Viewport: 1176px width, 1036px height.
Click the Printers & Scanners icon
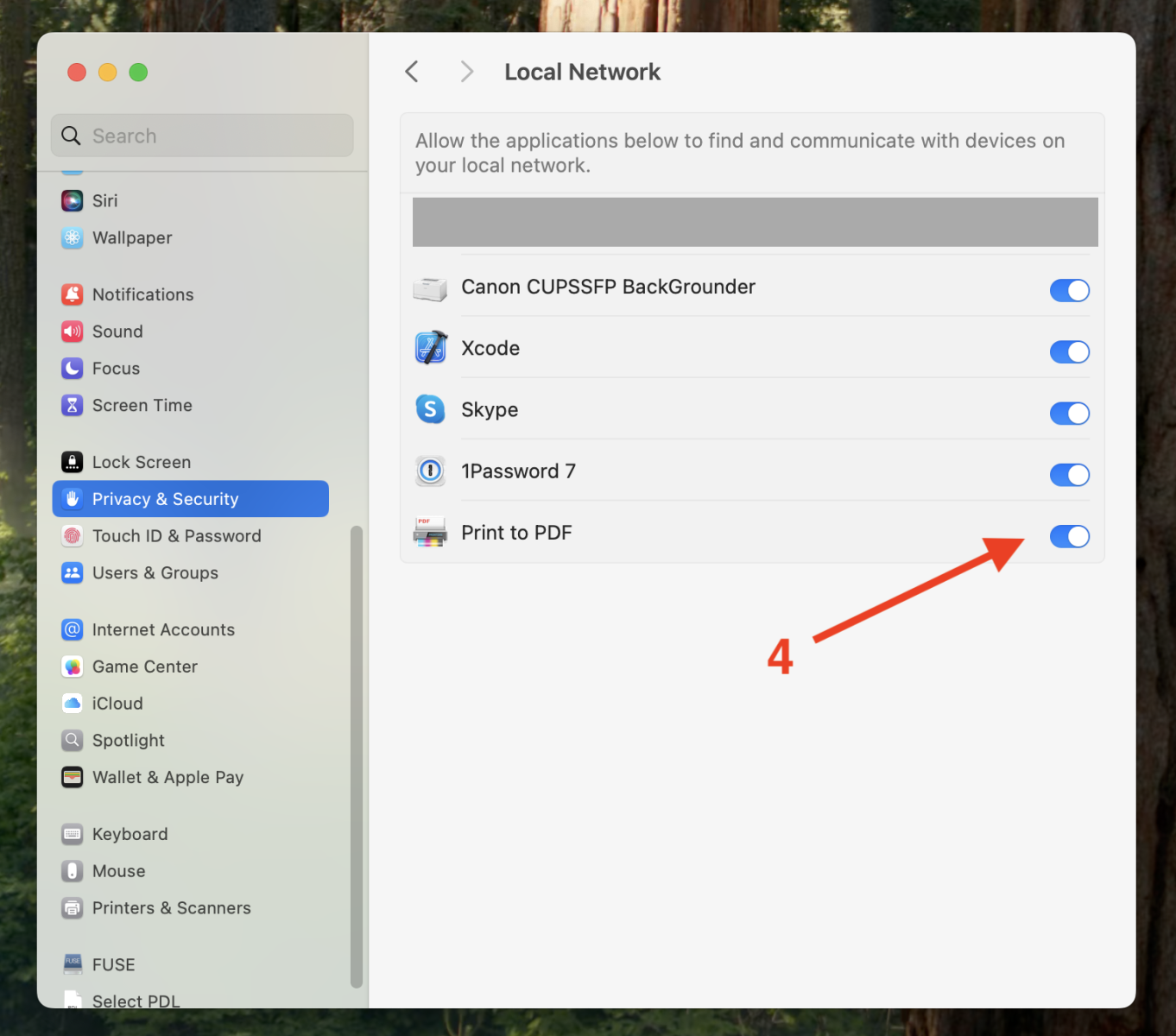(73, 908)
